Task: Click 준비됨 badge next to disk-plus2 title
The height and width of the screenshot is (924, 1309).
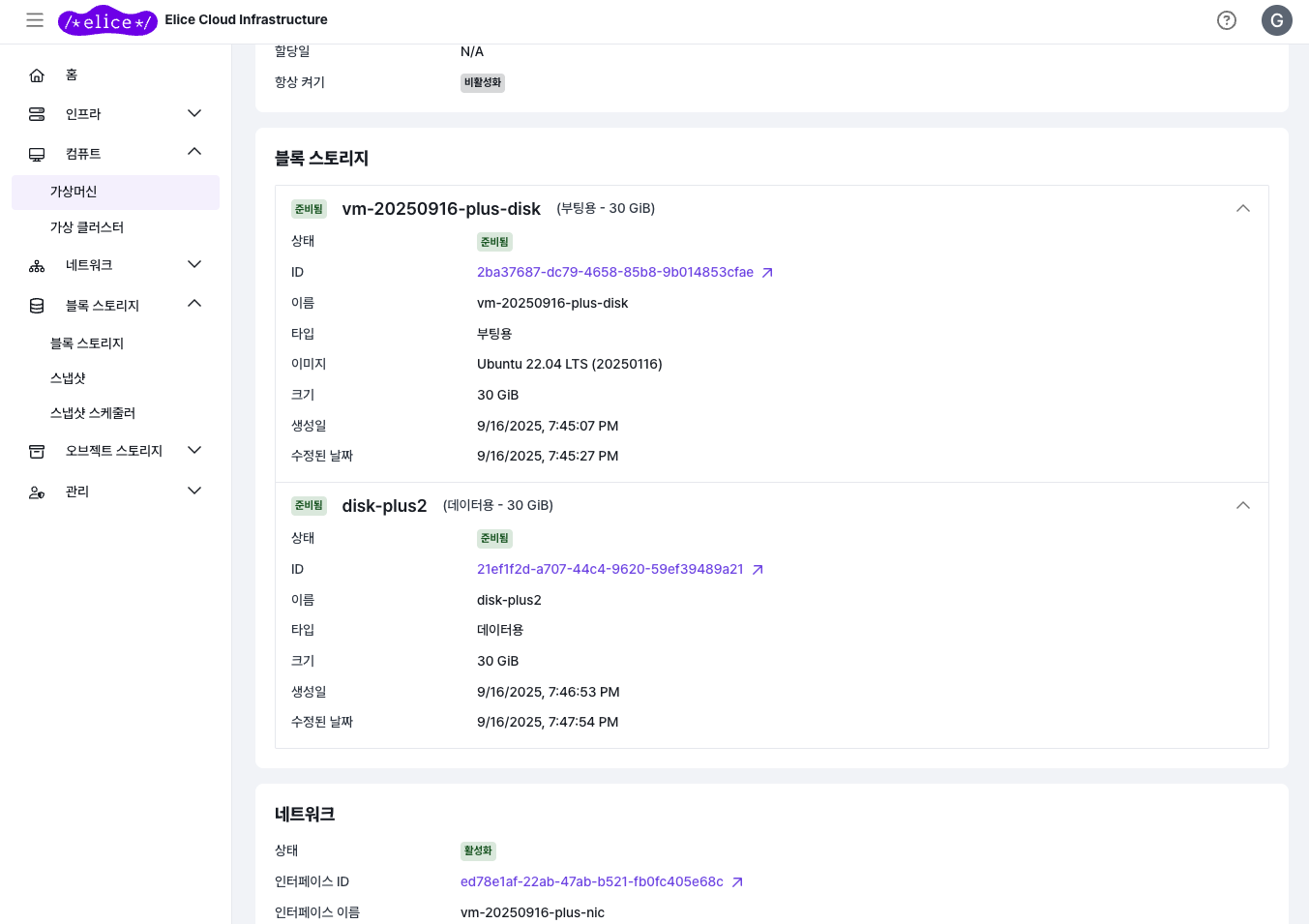Action: (x=309, y=506)
